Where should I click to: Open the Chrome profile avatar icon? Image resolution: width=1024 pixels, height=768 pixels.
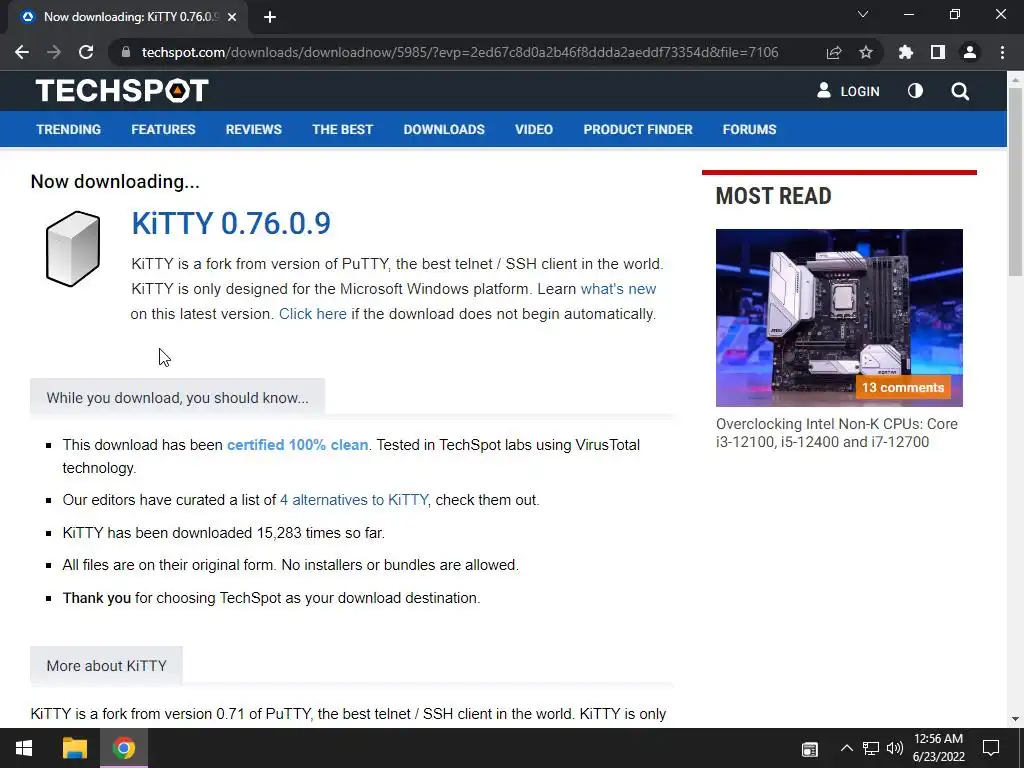[x=970, y=52]
